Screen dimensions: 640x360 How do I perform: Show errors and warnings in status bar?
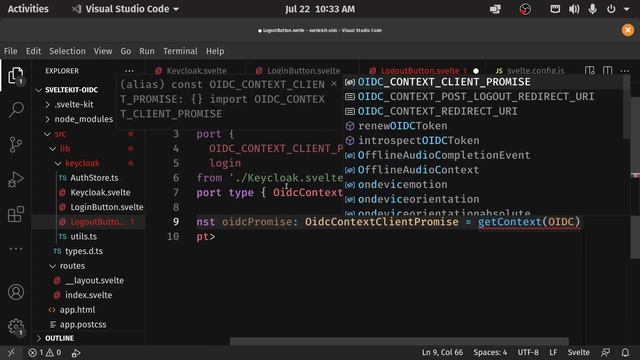coord(44,352)
